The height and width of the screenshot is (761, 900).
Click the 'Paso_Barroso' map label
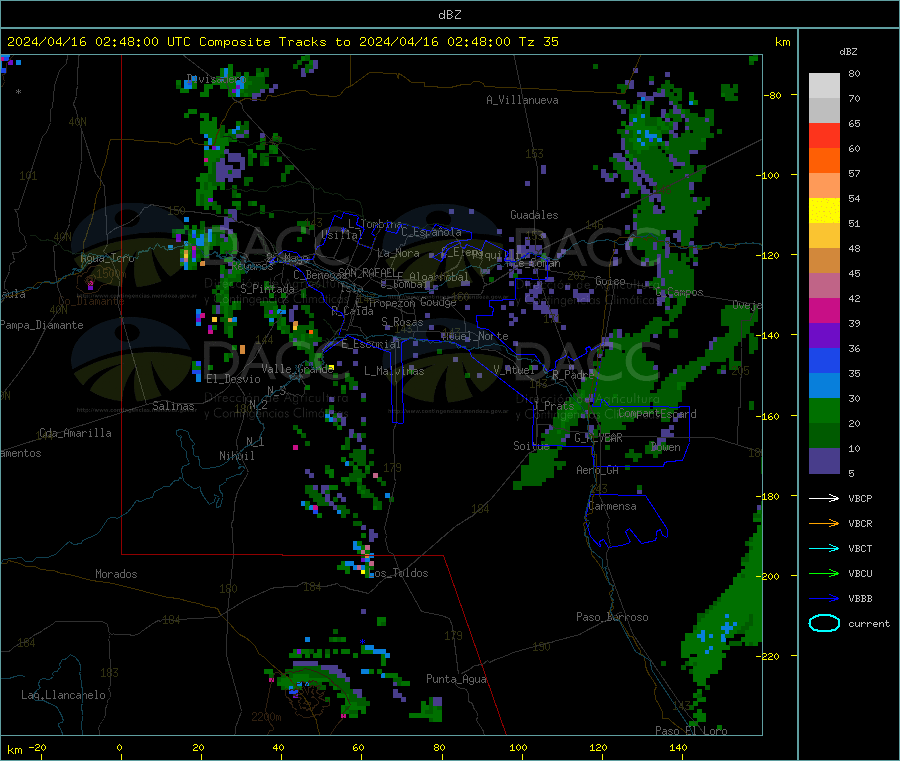click(612, 617)
